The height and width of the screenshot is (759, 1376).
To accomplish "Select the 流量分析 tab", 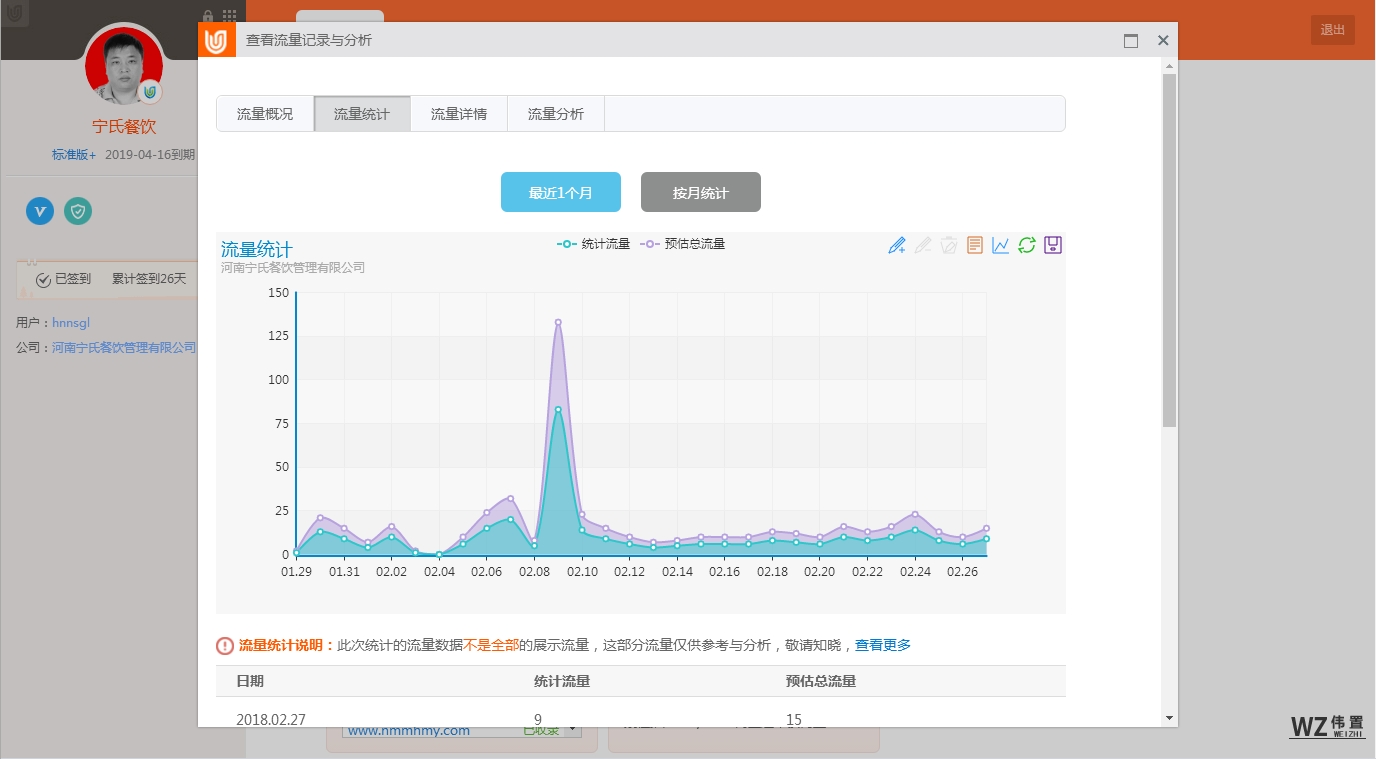I will tap(556, 114).
